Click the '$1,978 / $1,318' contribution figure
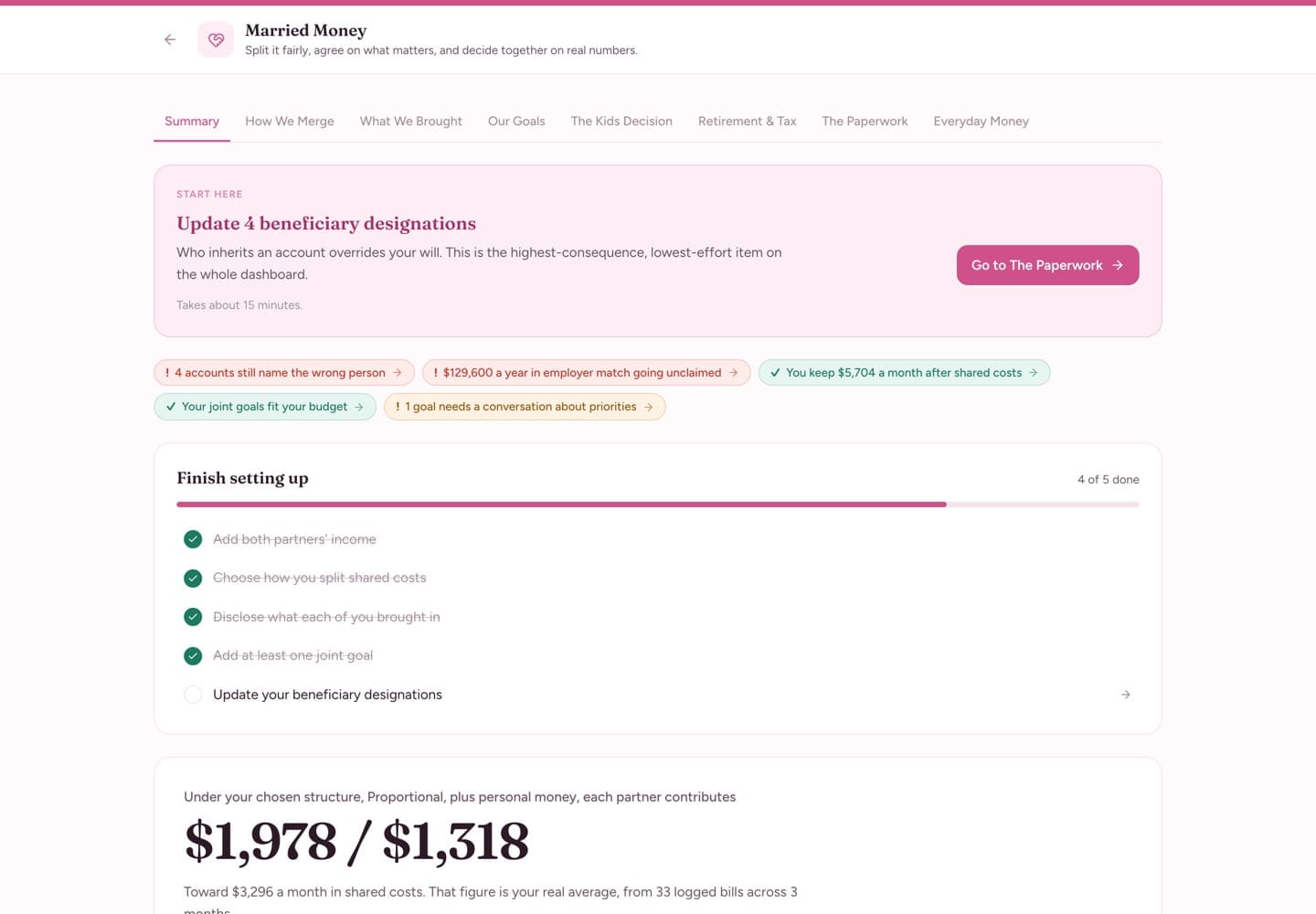The image size is (1316, 914). click(356, 841)
